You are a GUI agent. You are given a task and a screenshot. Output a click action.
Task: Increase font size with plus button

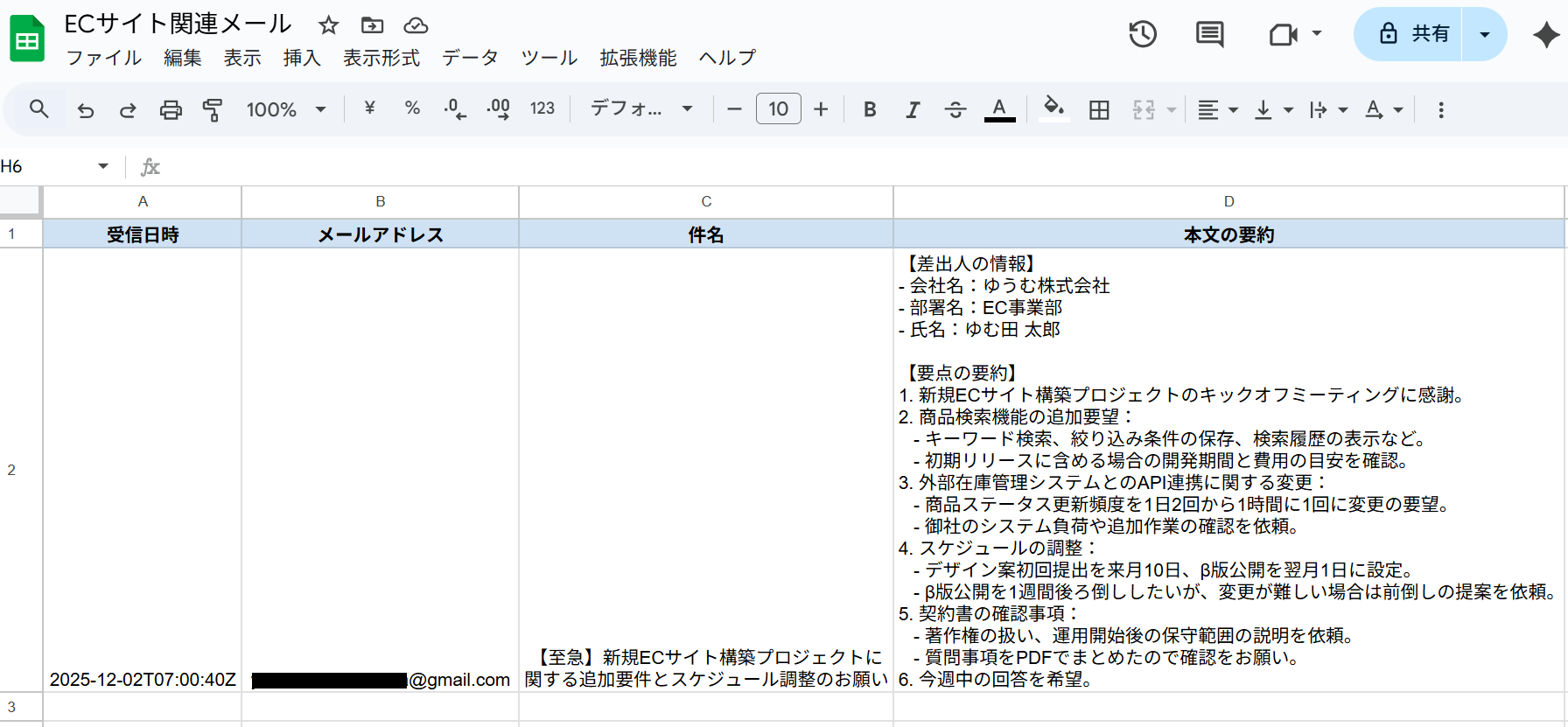pos(821,109)
